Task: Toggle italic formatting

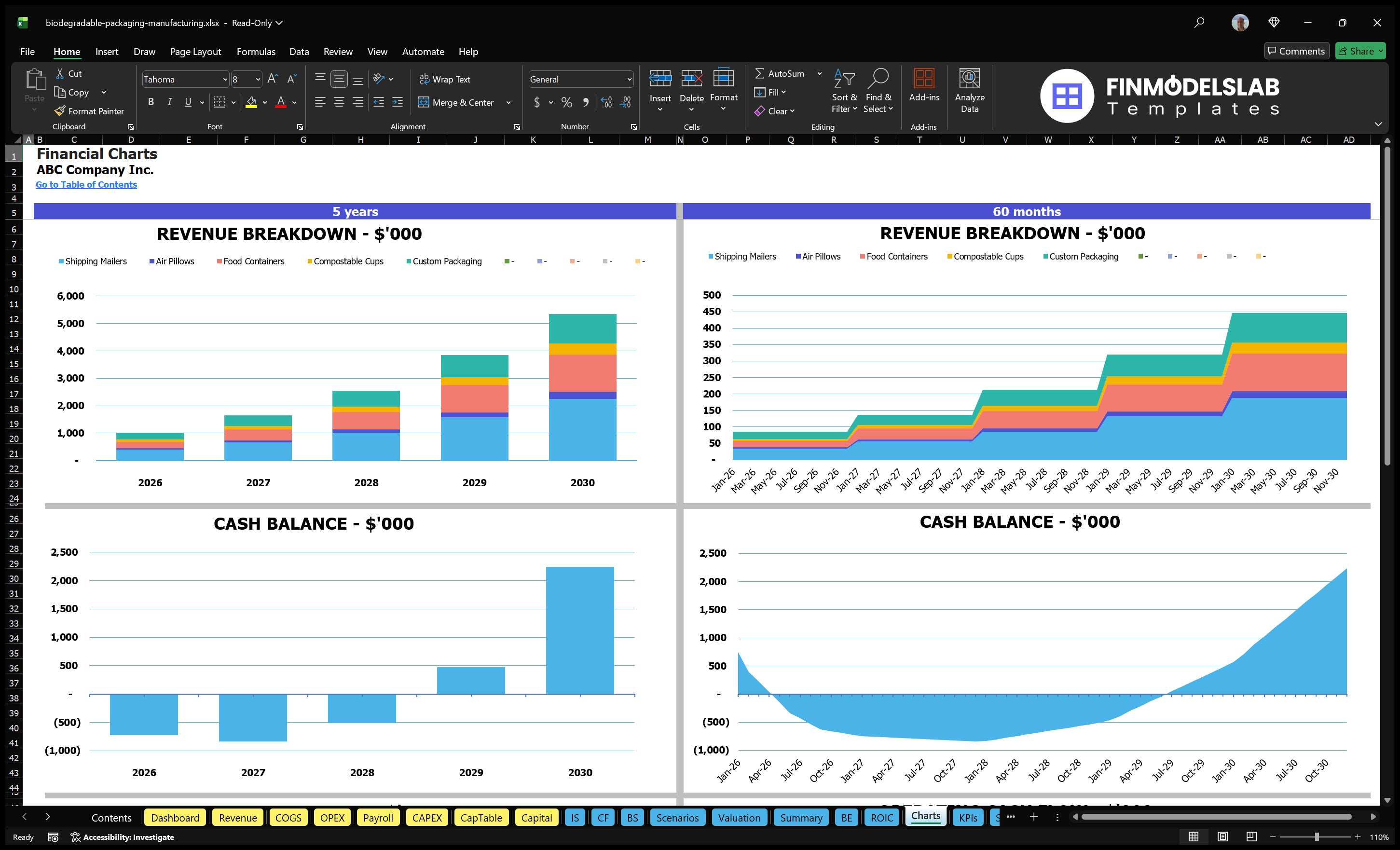Action: 169,102
